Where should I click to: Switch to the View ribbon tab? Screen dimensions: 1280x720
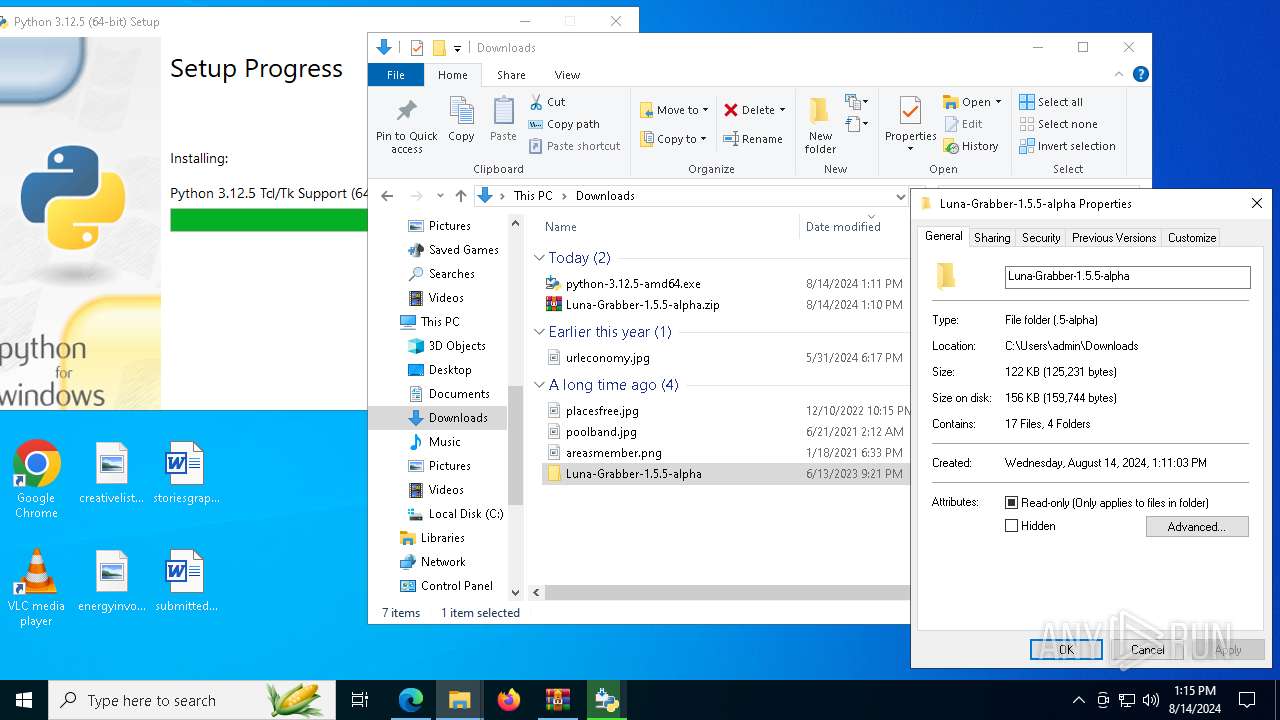(x=567, y=75)
